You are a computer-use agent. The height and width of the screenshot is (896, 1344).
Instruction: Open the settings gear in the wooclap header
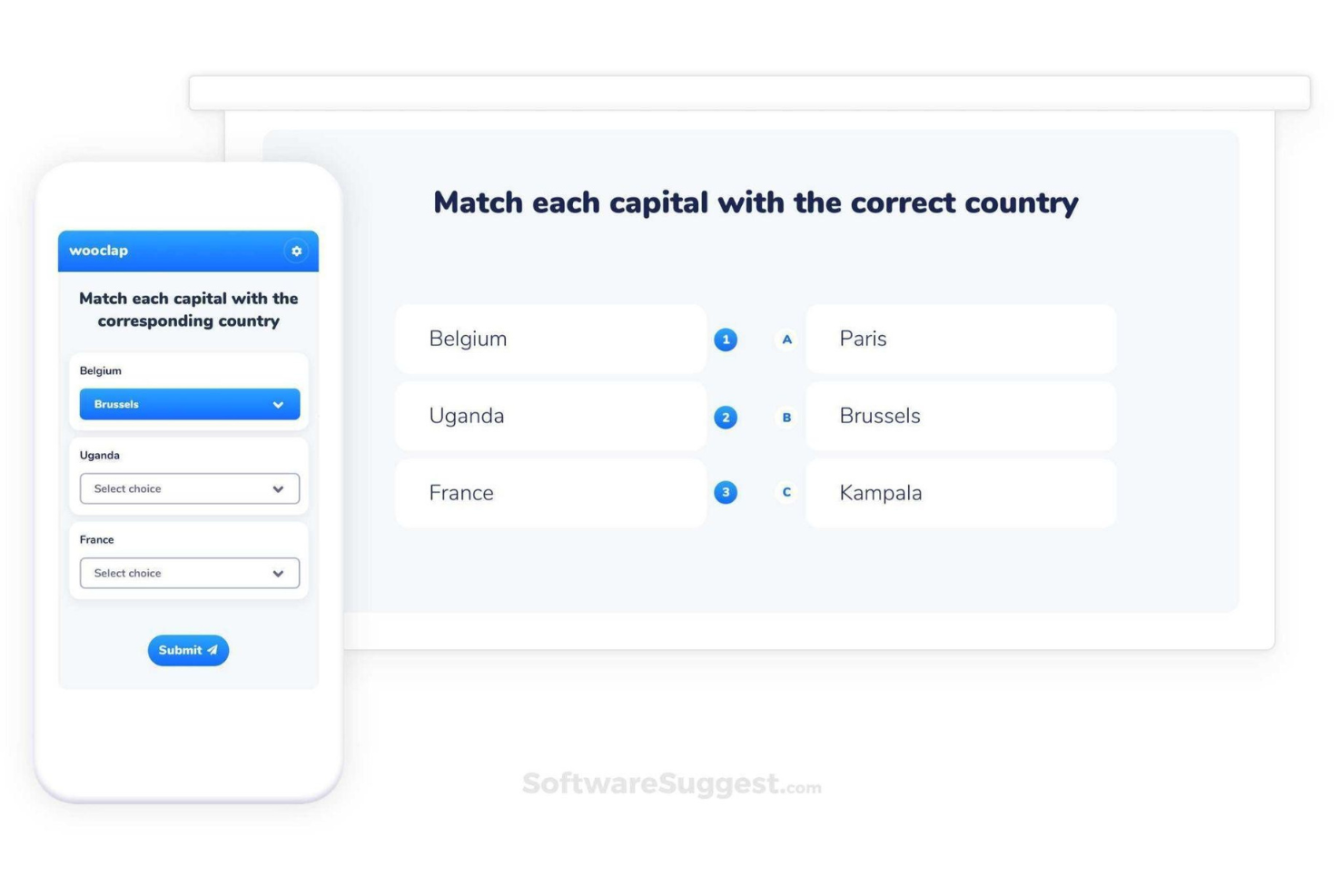[x=296, y=251]
